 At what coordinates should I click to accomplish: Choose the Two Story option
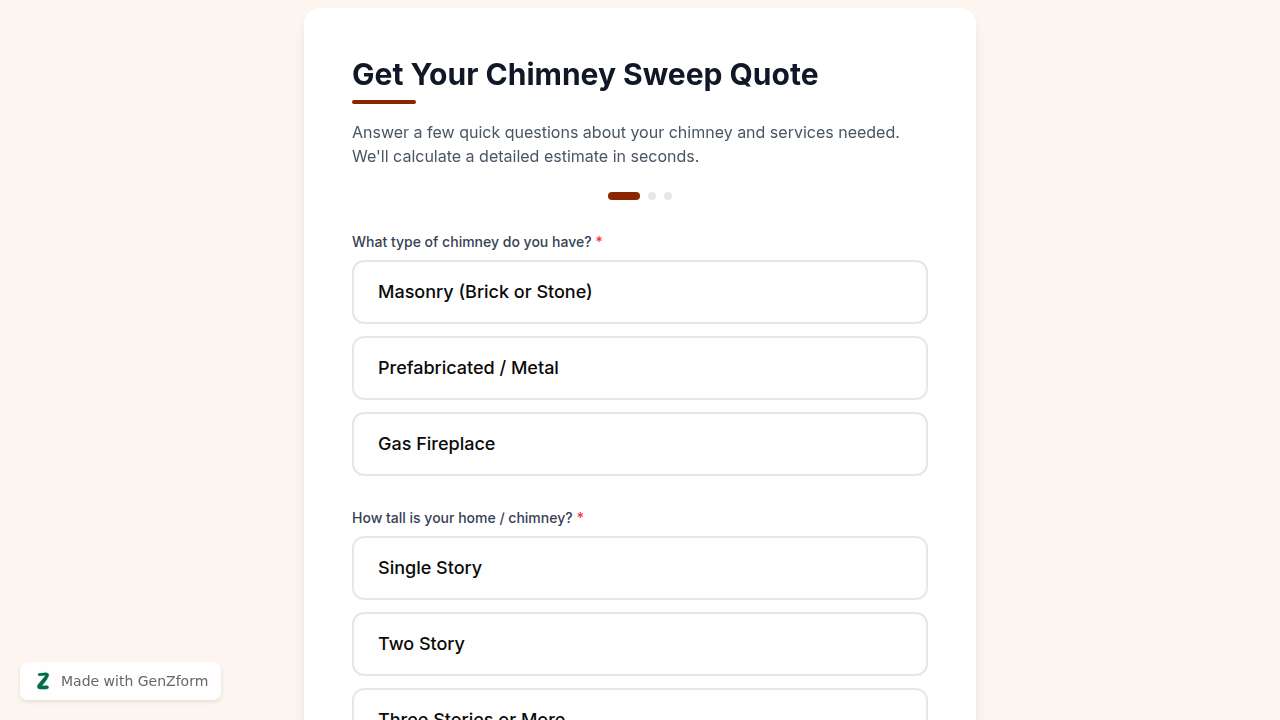tap(640, 644)
